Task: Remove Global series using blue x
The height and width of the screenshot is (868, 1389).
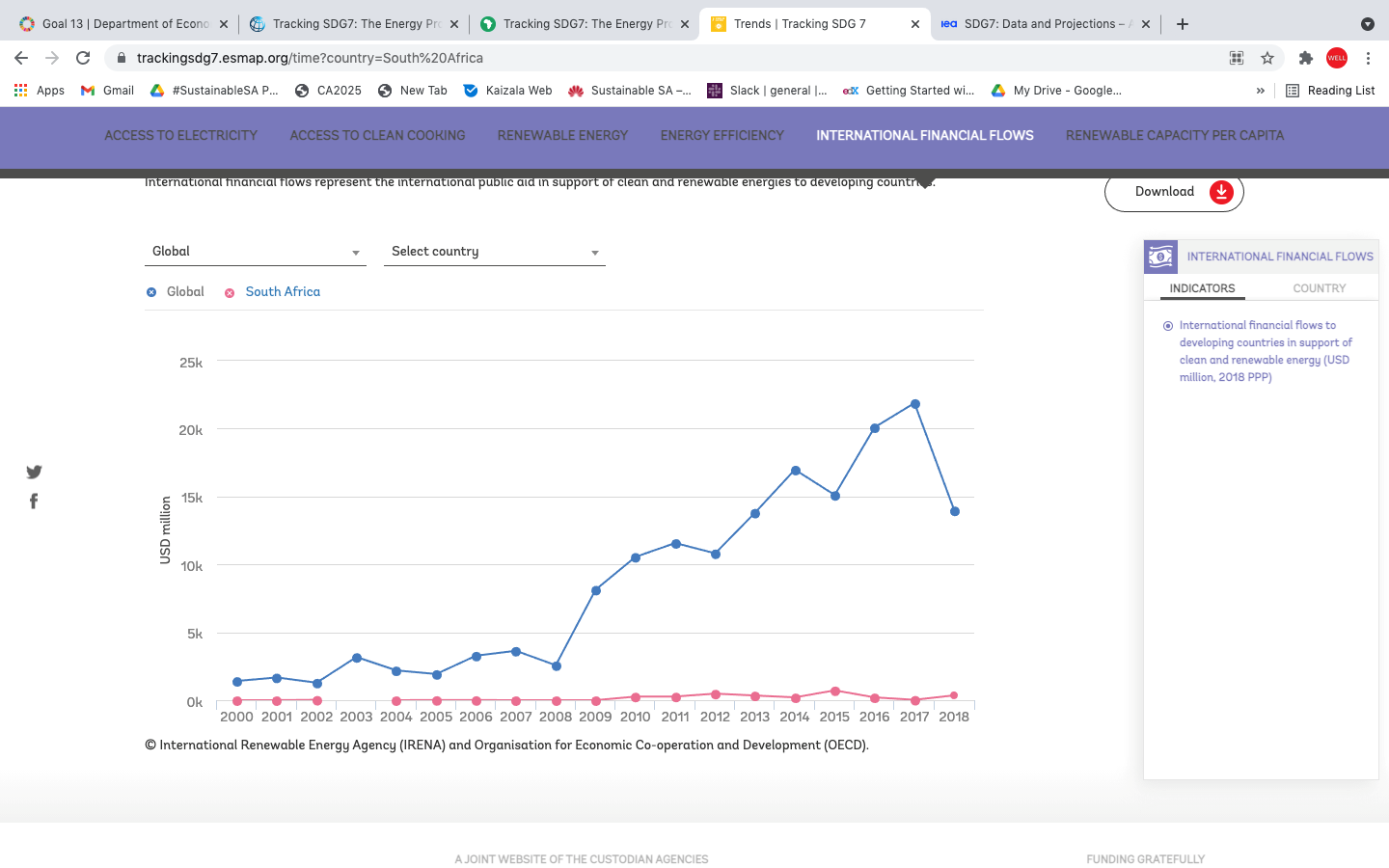Action: click(x=151, y=292)
